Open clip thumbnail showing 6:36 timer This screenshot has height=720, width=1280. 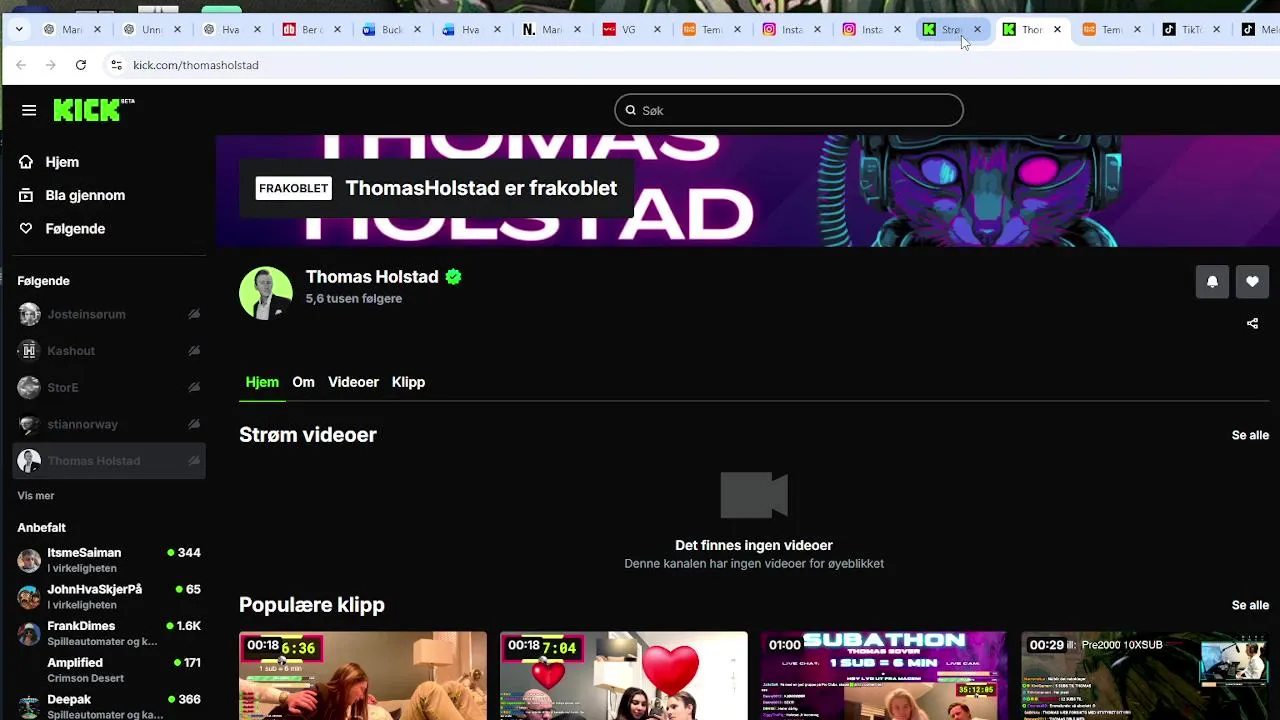pyautogui.click(x=363, y=675)
